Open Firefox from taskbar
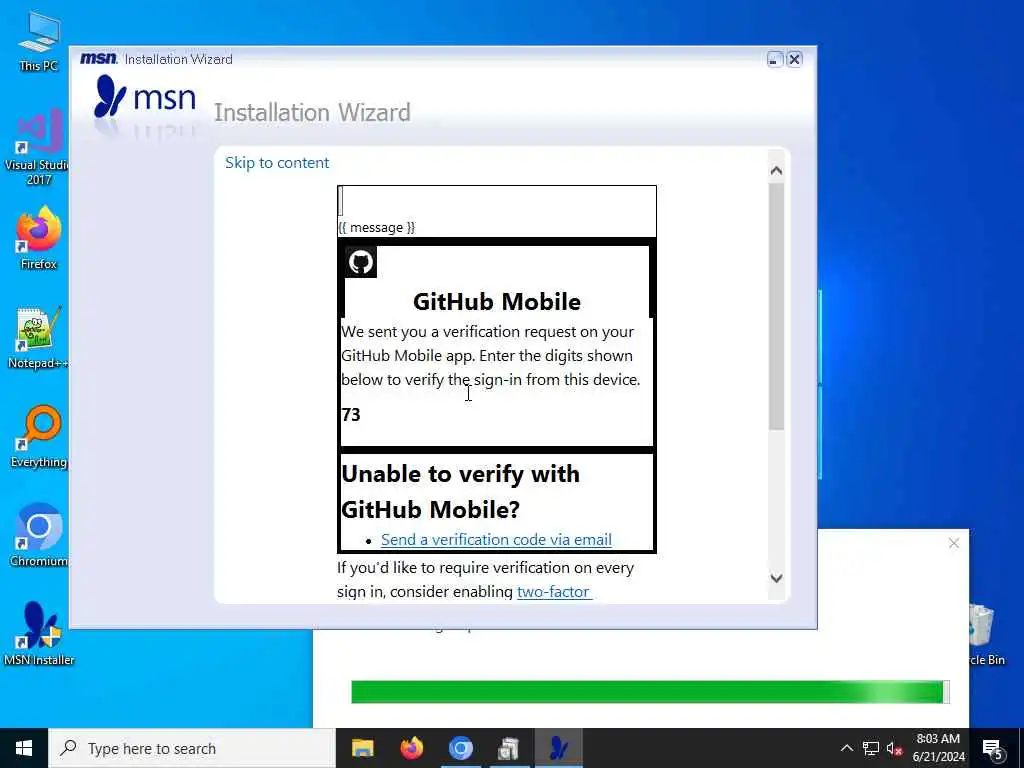 pos(411,748)
